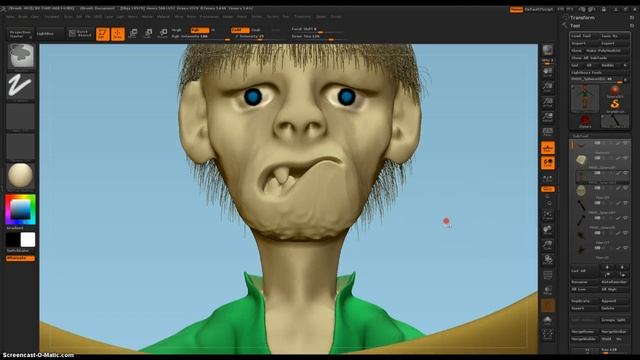Toggle the orange Zadd sculpt mode
Screen dimensions: 640x360
[x=240, y=30]
